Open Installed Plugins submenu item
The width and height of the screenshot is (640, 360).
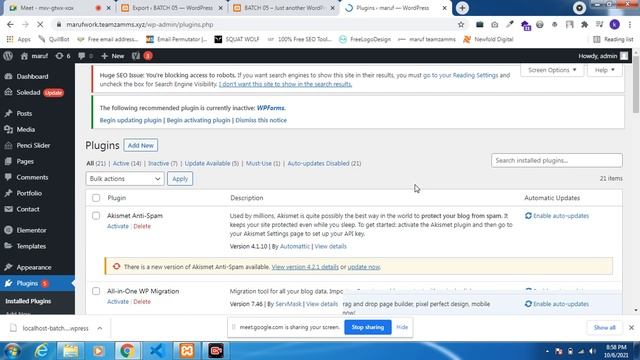point(28,301)
